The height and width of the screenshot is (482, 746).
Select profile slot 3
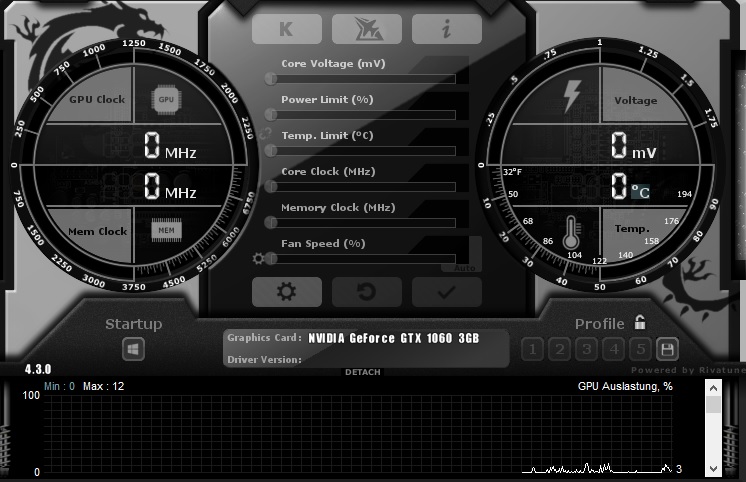click(587, 350)
